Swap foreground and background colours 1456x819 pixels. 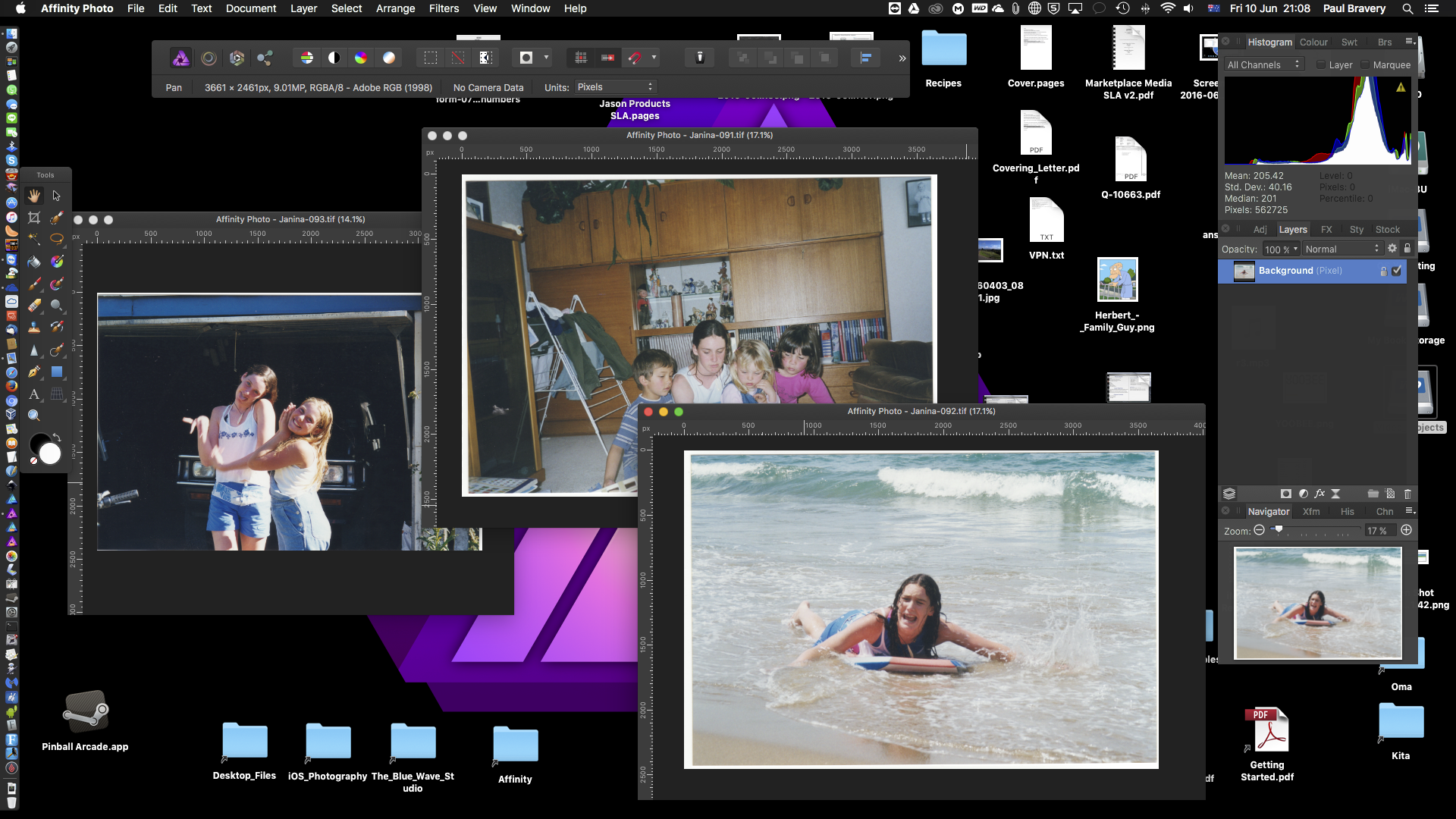tap(57, 437)
